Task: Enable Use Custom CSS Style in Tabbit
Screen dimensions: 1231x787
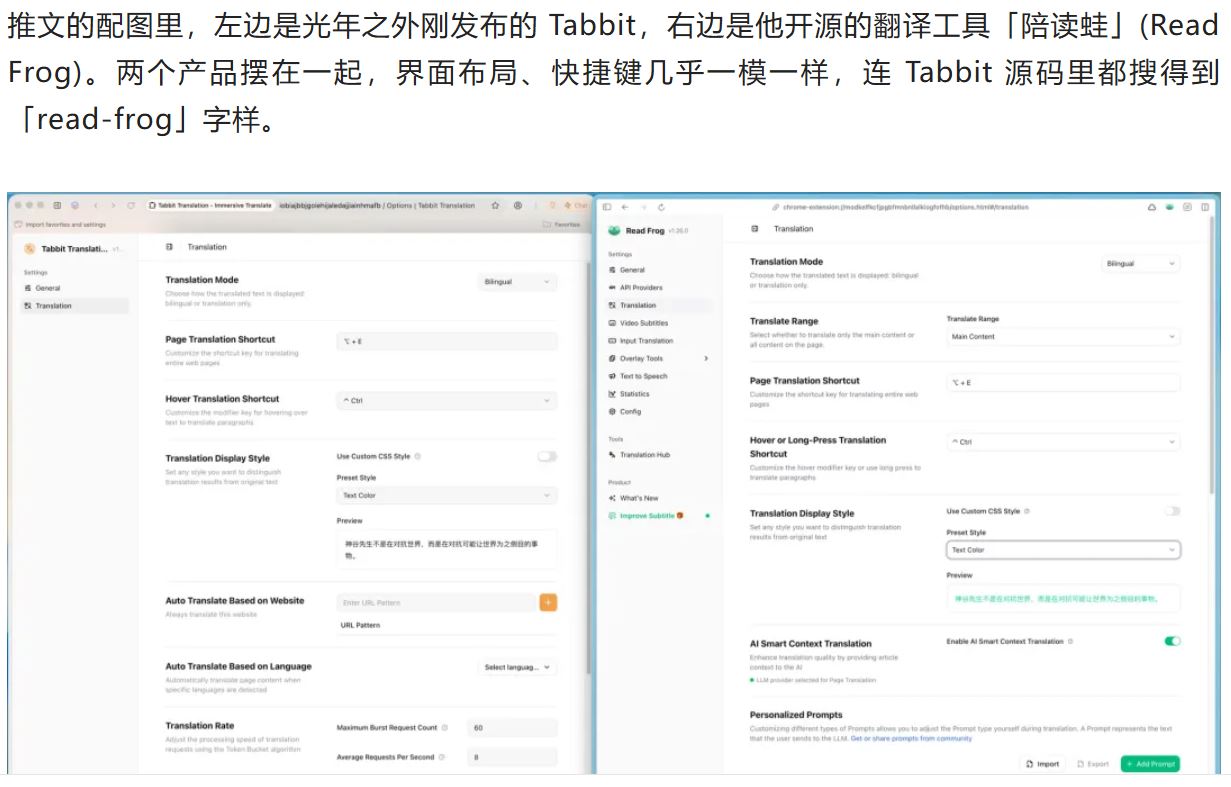Action: pyautogui.click(x=547, y=456)
